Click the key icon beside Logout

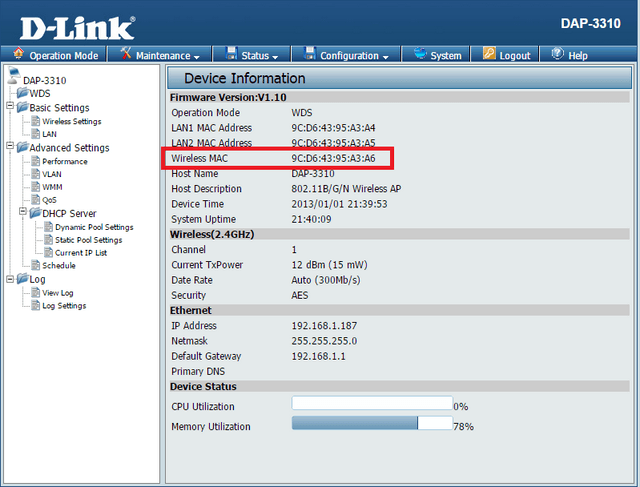tap(489, 53)
